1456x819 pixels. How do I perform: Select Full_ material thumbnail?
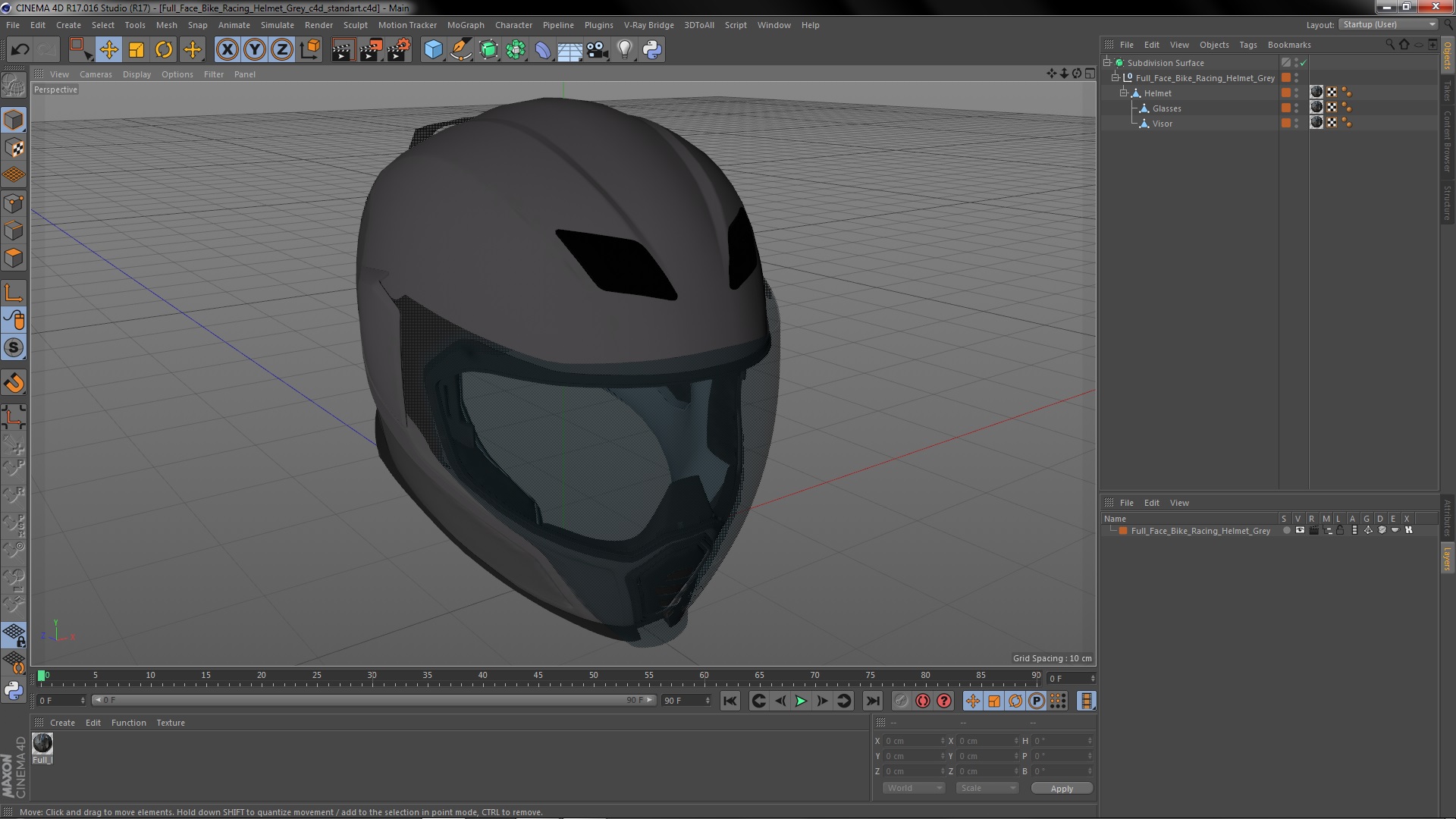coord(42,743)
